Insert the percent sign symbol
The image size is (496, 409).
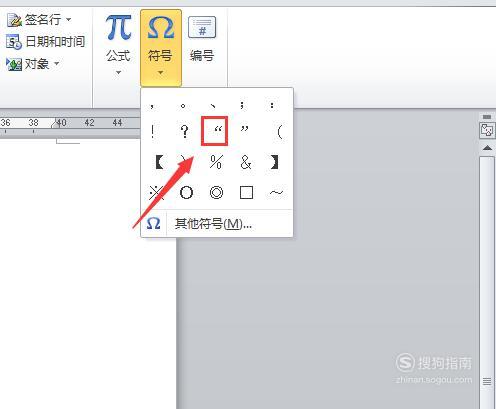(216, 162)
